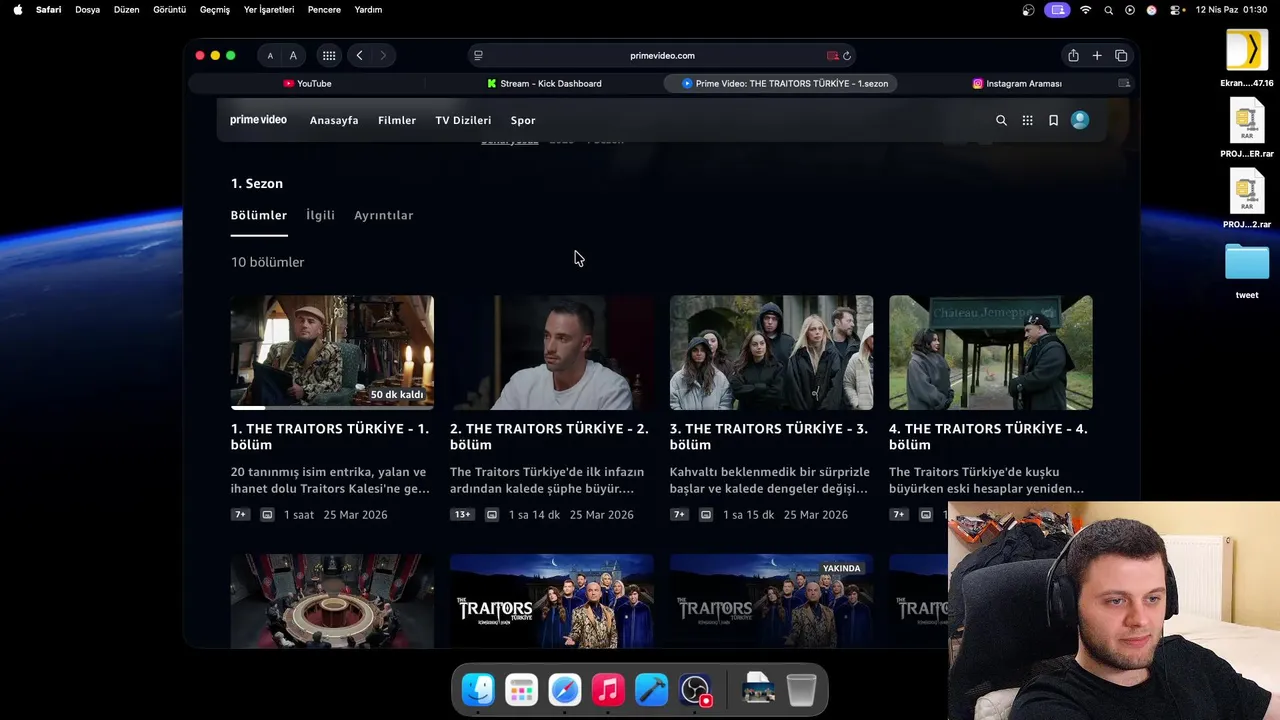
Task: Switch to the Instagram Araması tab
Action: click(x=1017, y=84)
